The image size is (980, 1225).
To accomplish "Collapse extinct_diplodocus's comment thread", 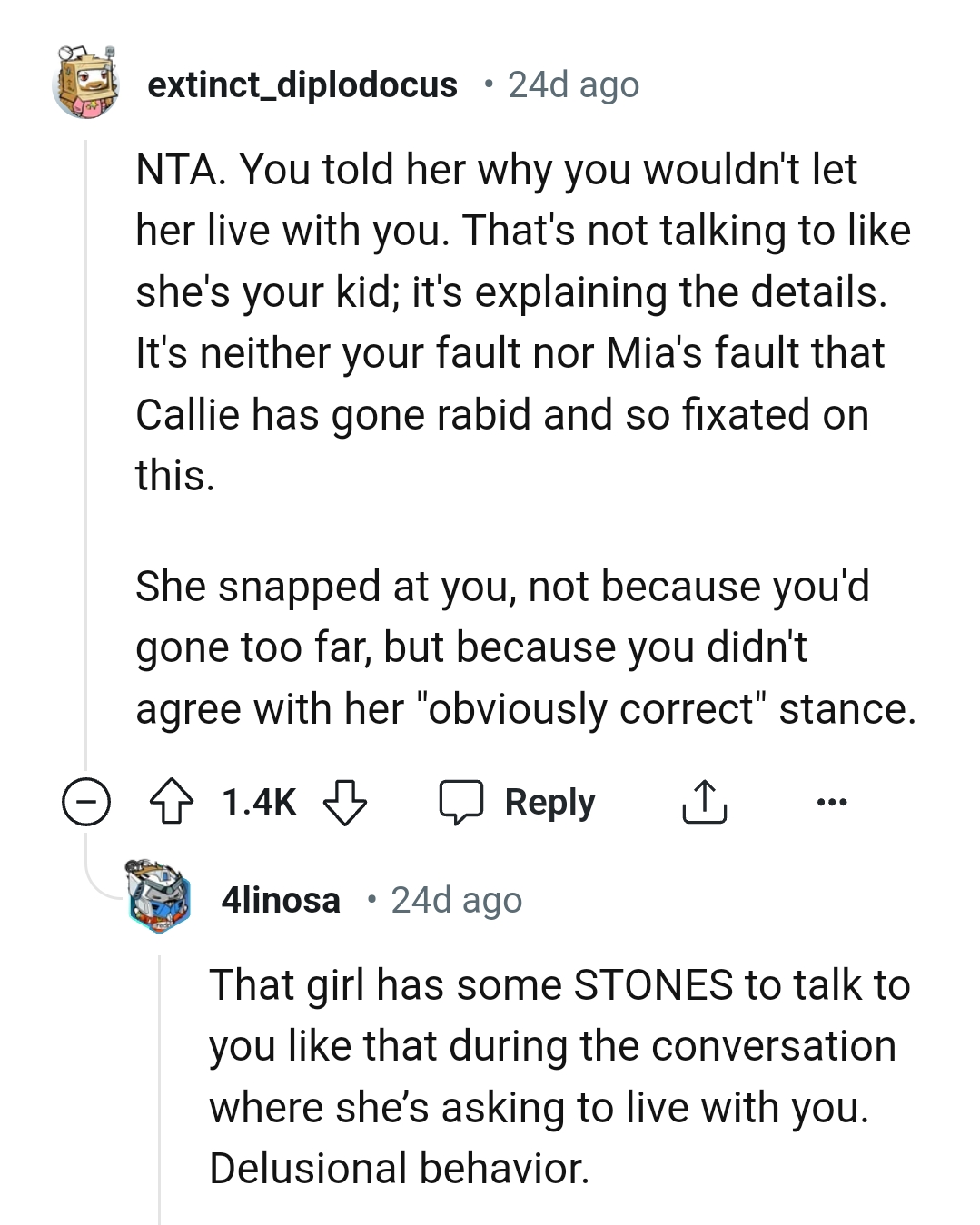I will [x=84, y=802].
